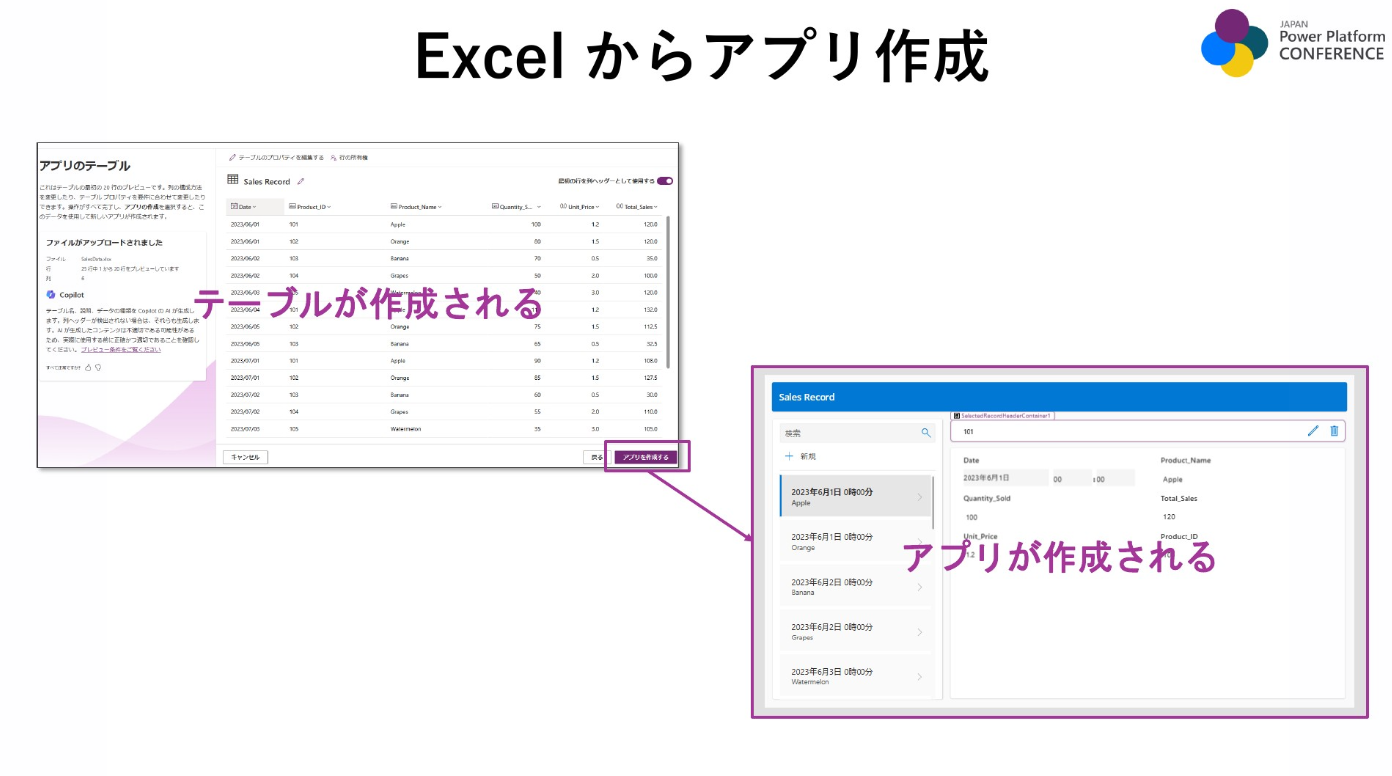Click the gallery list scrollbar in the app
1392x776 pixels.
[934, 503]
